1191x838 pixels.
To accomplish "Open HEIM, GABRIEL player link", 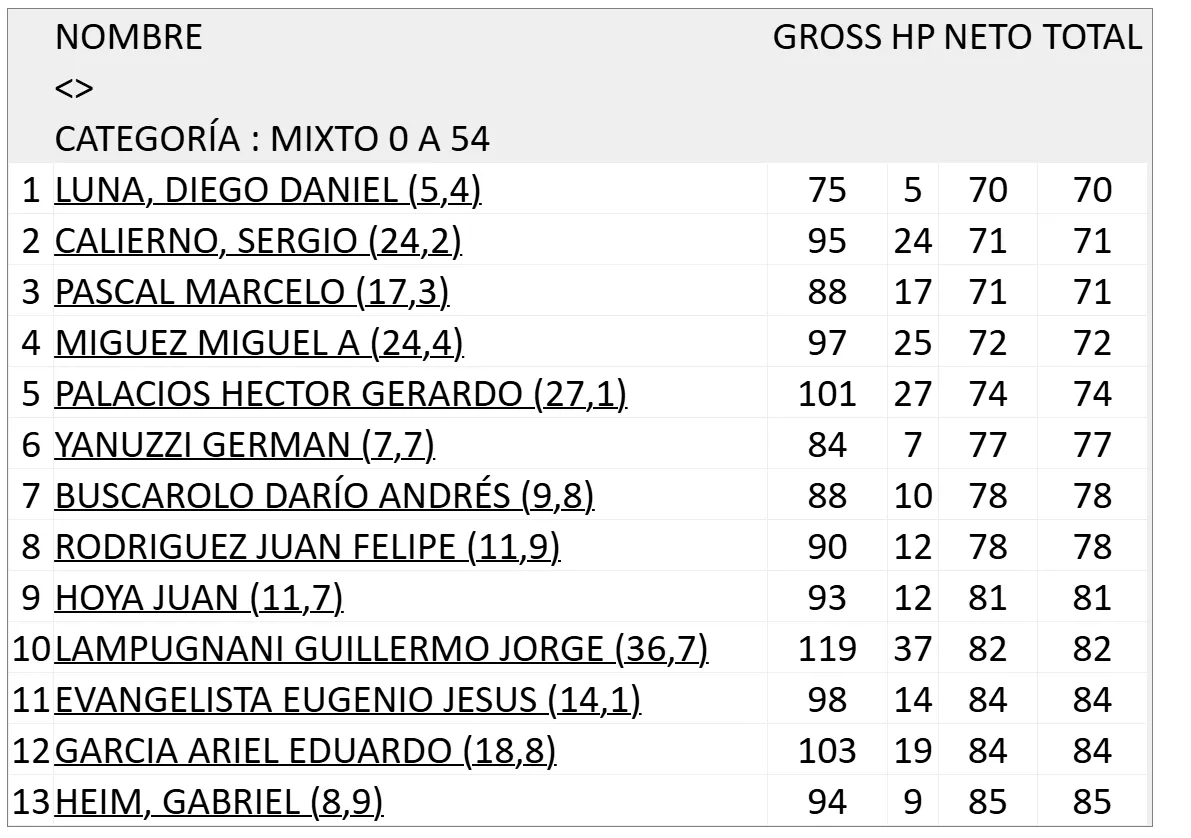I will [219, 802].
